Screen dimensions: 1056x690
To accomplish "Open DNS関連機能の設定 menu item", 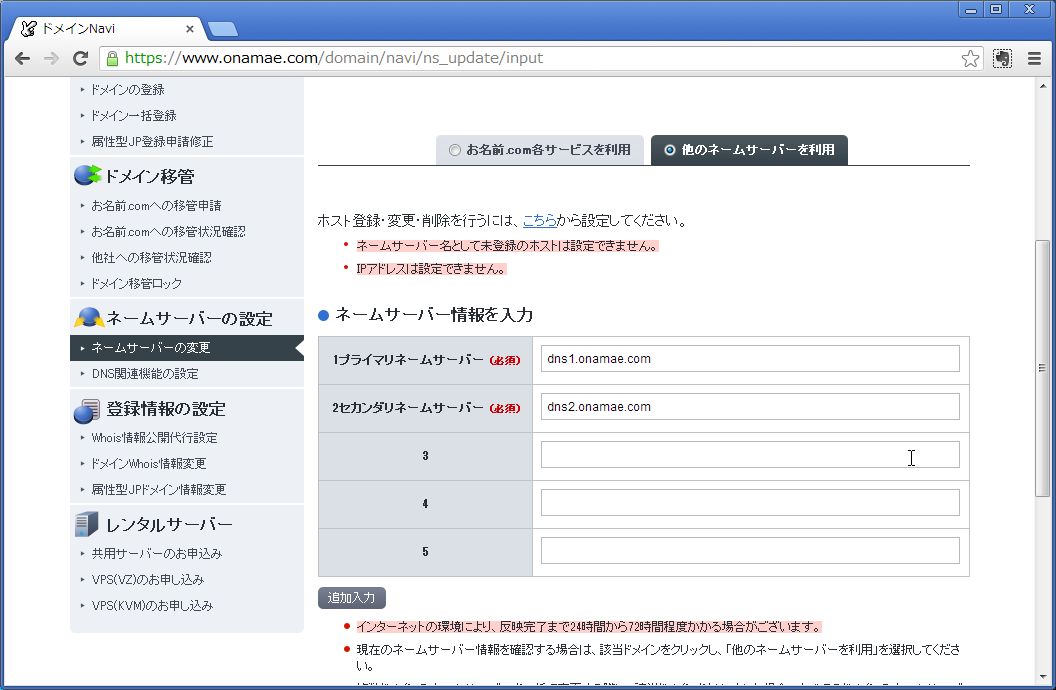I will [145, 374].
